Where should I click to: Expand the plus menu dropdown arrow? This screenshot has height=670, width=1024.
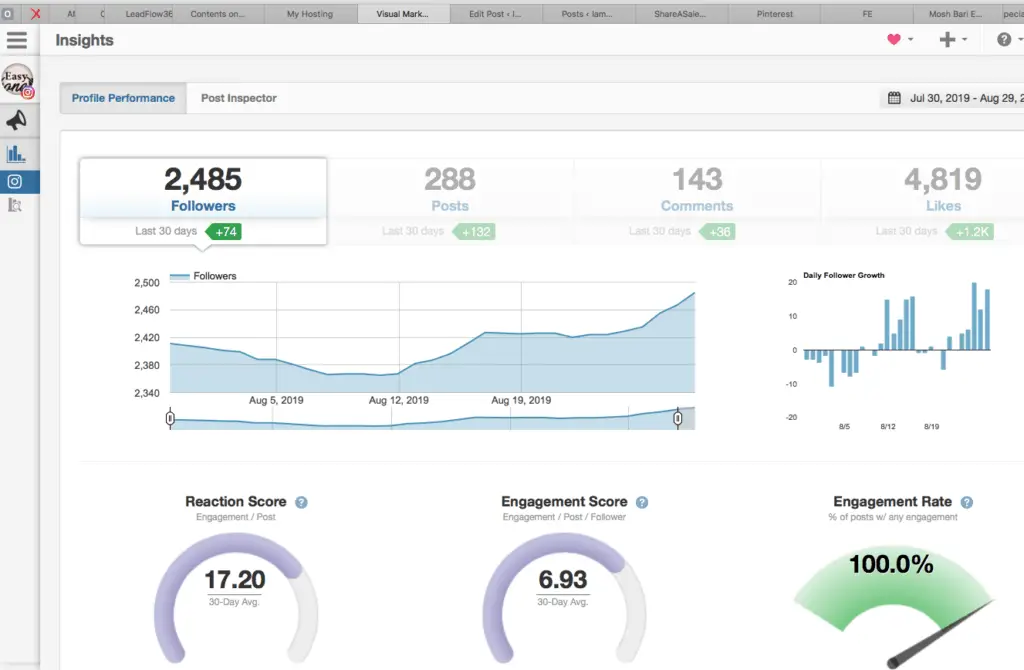pos(965,40)
